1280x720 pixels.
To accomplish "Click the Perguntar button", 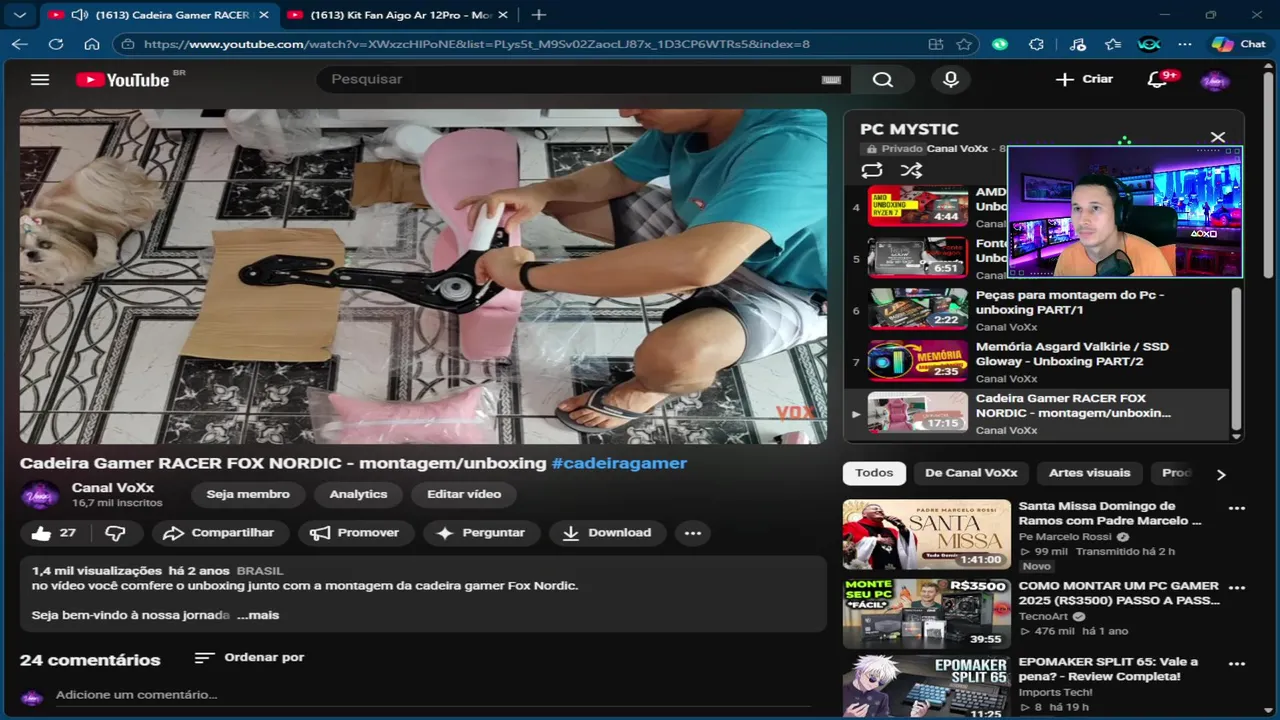I will point(481,533).
